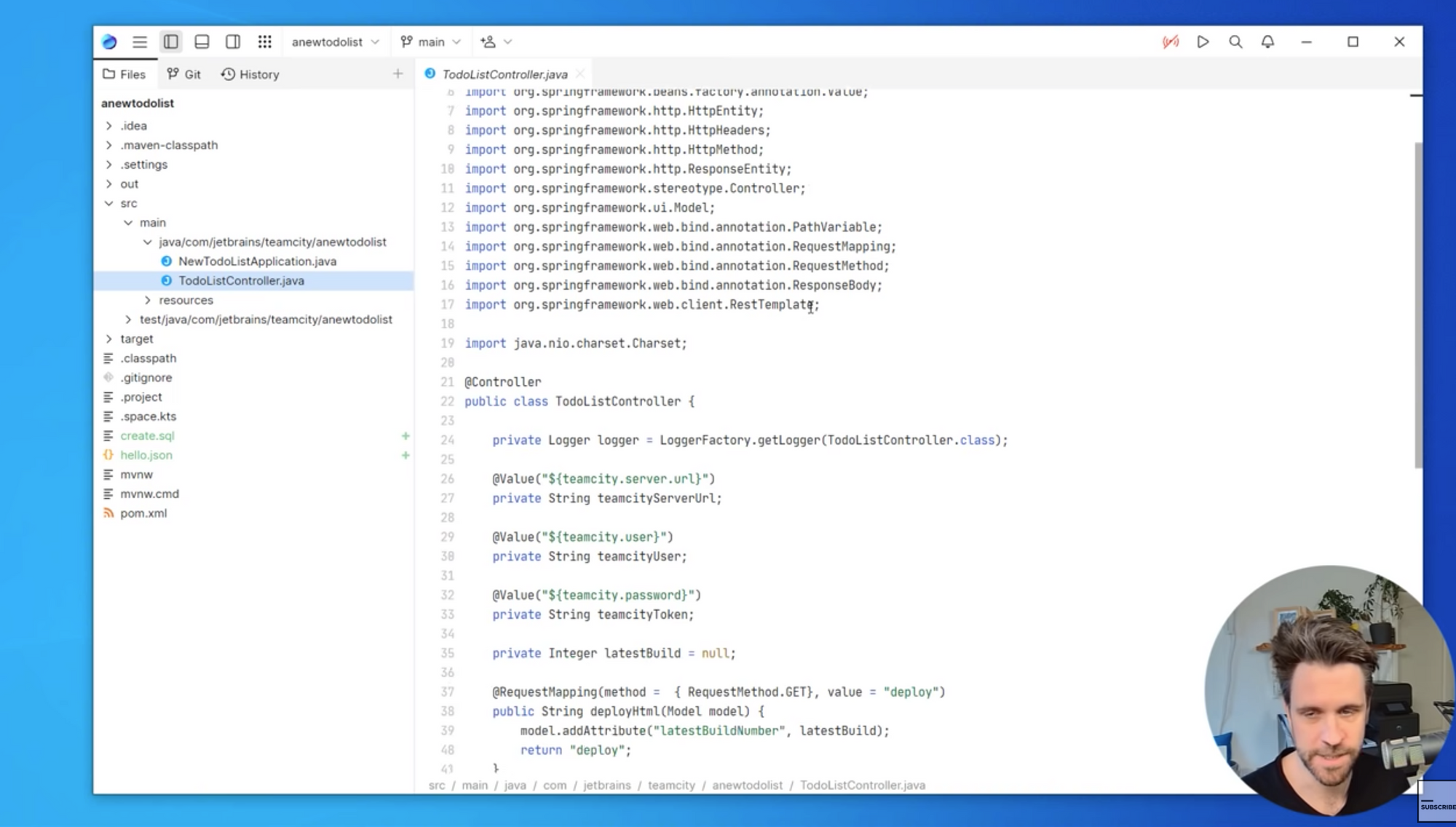Viewport: 1456px width, 827px height.
Task: Click 'java' in the breadcrumb path
Action: click(515, 786)
